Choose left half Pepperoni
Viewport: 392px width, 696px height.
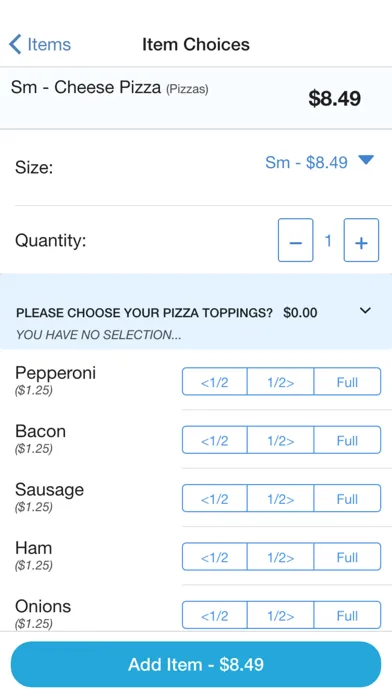tap(214, 381)
